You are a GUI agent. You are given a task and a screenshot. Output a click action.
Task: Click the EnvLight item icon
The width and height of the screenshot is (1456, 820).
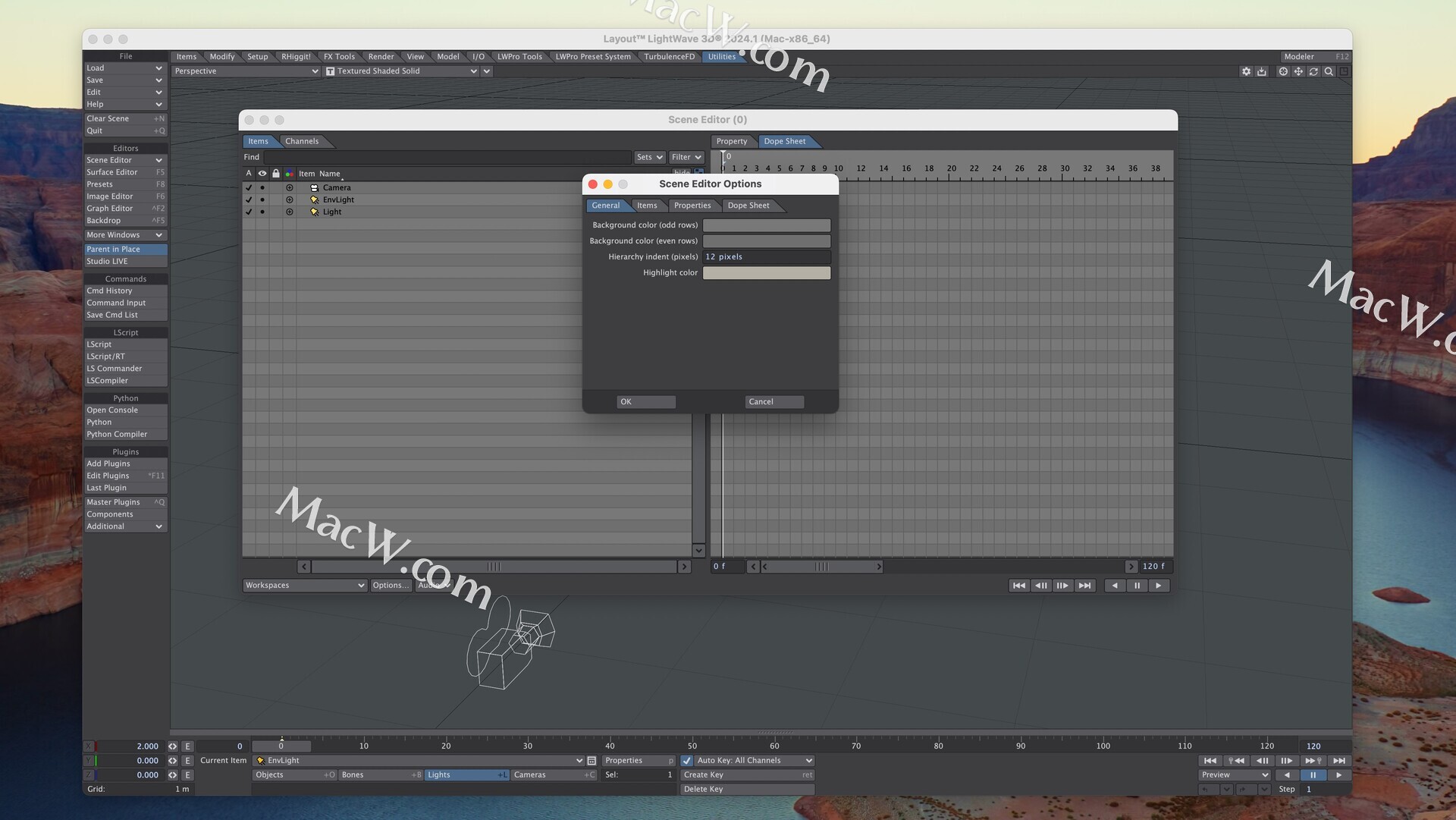[314, 200]
